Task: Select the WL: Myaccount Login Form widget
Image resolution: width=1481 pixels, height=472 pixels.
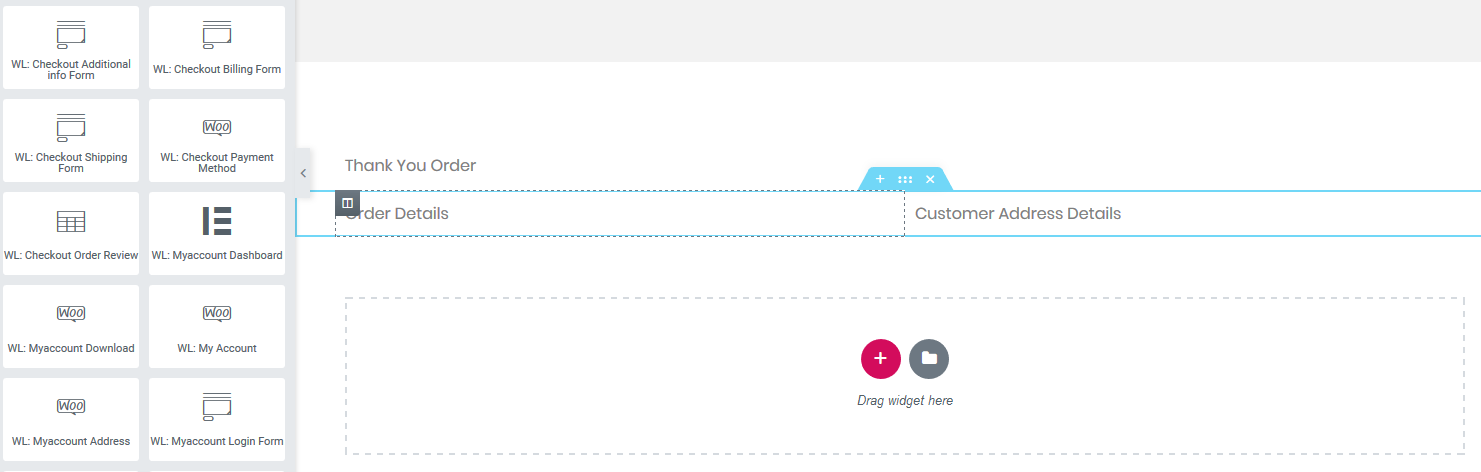Action: click(x=217, y=419)
